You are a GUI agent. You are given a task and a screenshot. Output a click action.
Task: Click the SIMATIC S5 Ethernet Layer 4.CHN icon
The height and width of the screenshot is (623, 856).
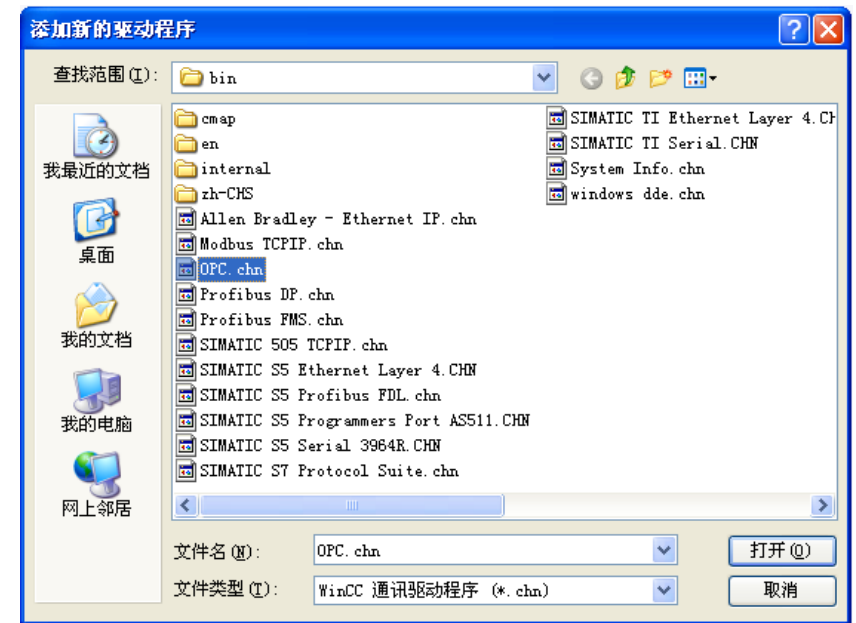point(186,370)
